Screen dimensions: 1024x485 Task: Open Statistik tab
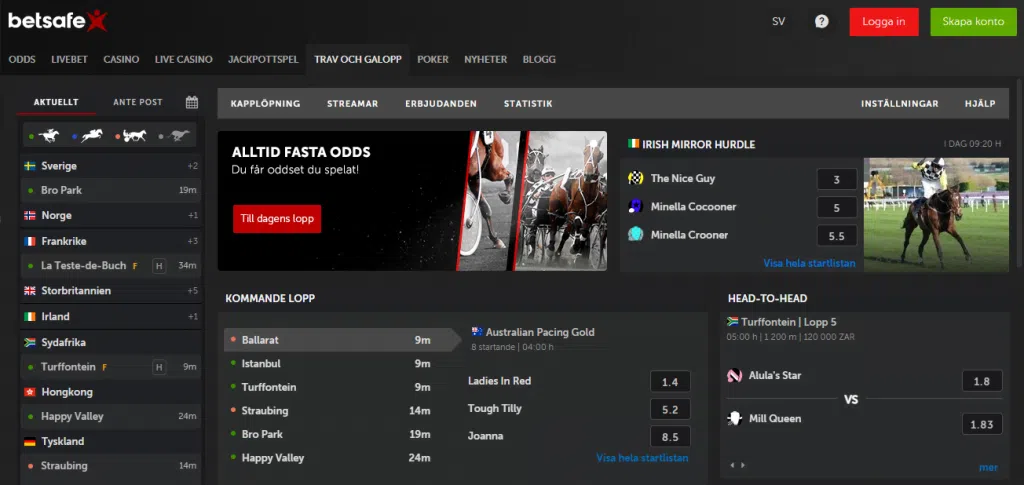tap(528, 104)
